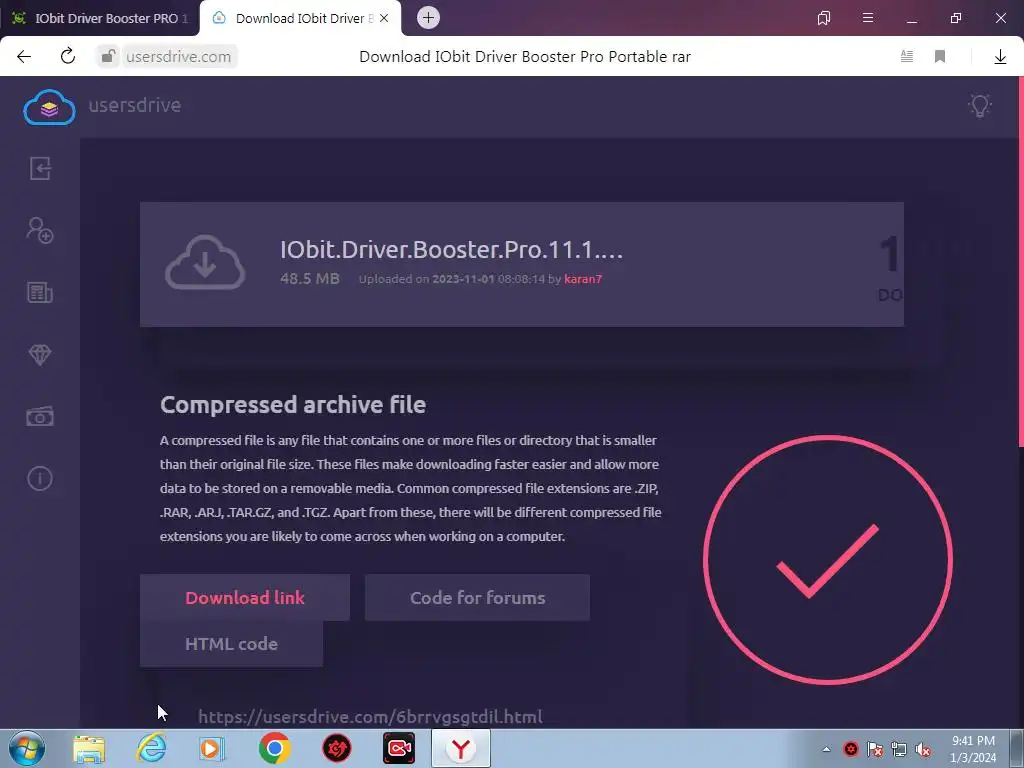Viewport: 1024px width, 768px height.
Task: Open the red gear Driver Booster taskbar icon
Action: coord(337,748)
